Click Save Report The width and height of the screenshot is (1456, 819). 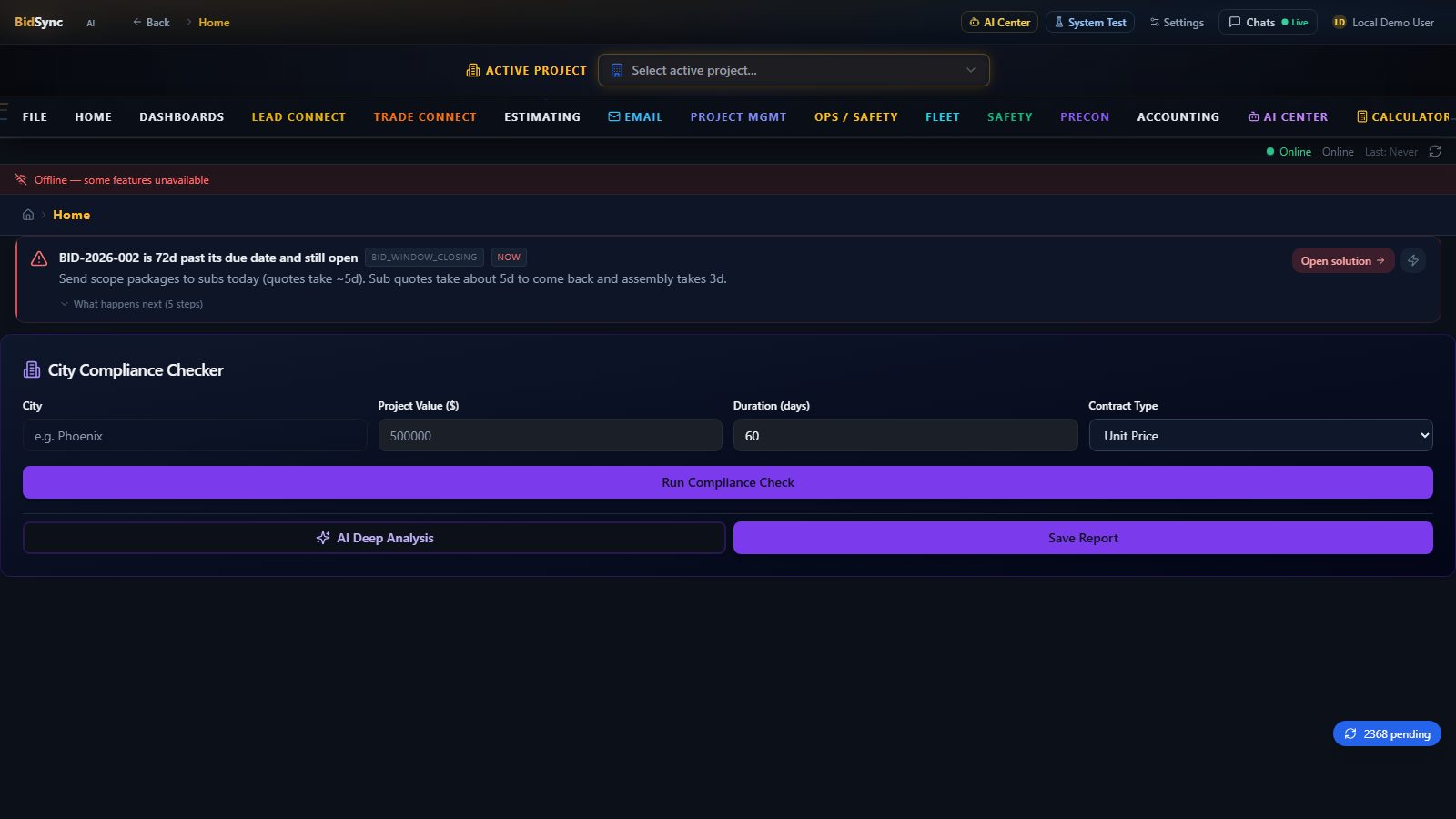[1083, 538]
